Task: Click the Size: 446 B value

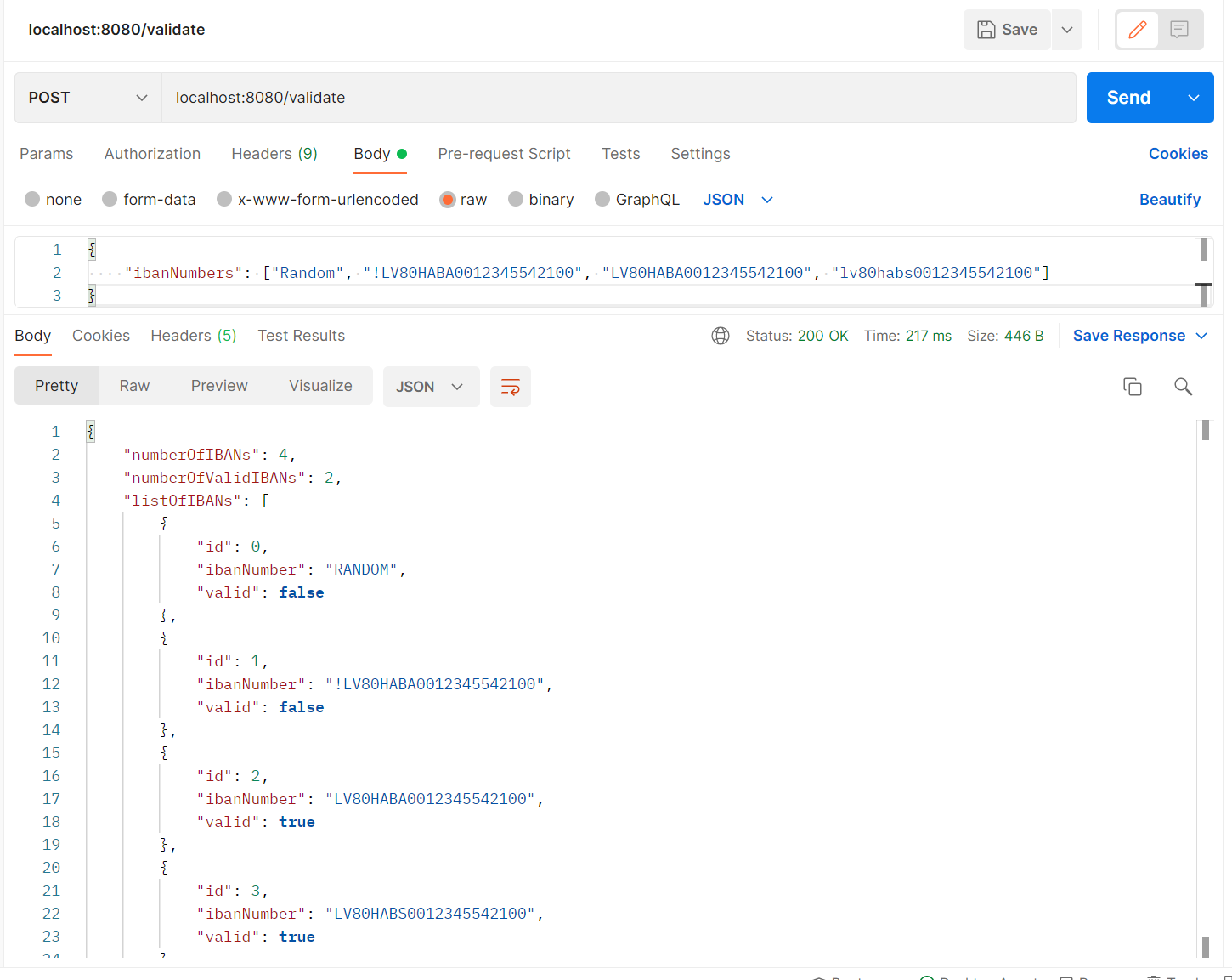Action: click(x=1023, y=336)
